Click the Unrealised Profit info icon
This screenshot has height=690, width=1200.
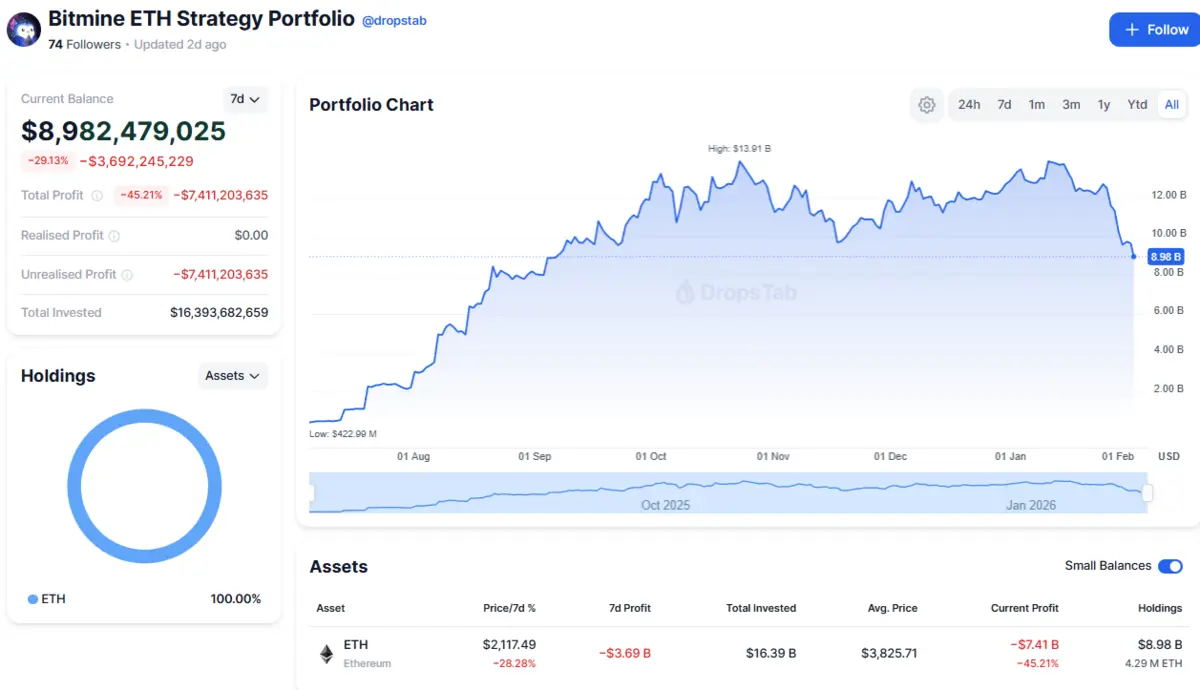pos(127,275)
